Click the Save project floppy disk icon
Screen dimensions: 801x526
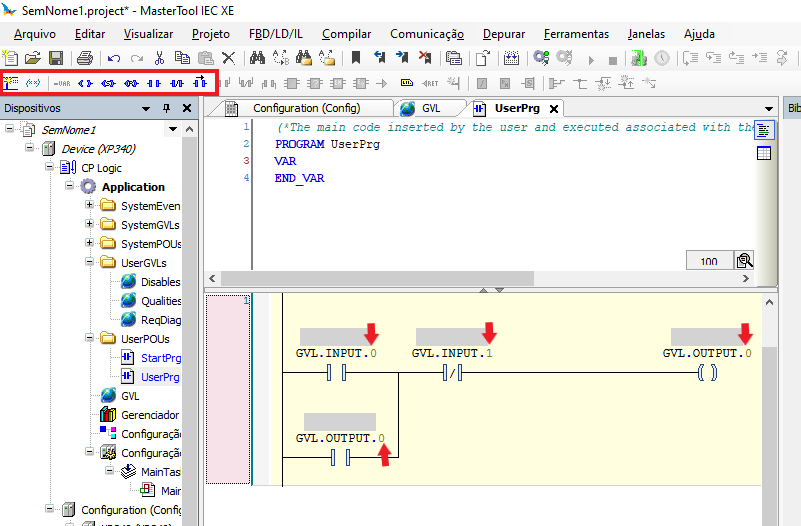click(56, 59)
